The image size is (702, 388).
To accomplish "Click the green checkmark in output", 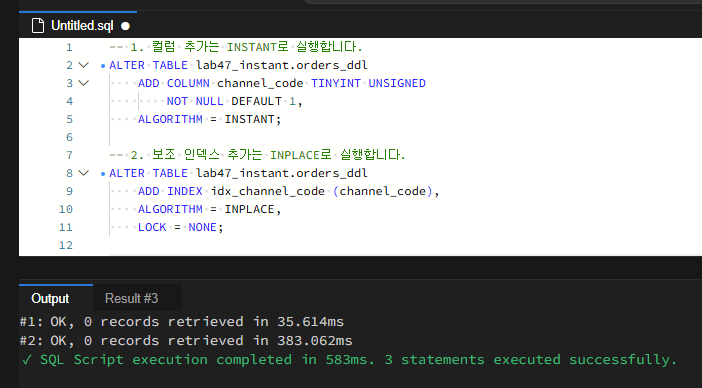I will [27, 359].
